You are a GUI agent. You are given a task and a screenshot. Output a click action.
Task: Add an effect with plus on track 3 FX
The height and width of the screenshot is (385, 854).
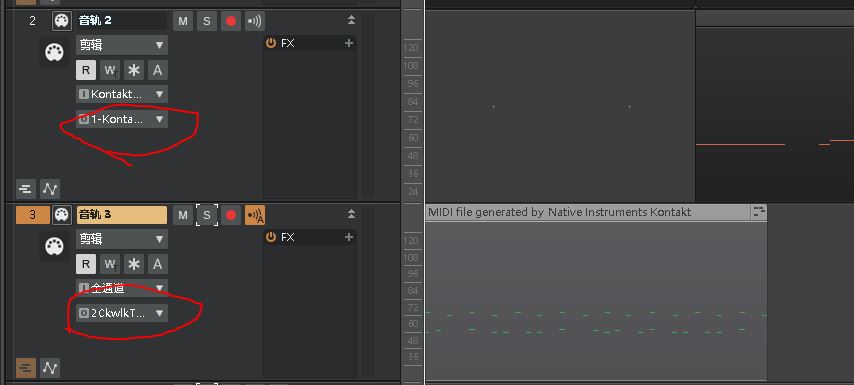(349, 237)
